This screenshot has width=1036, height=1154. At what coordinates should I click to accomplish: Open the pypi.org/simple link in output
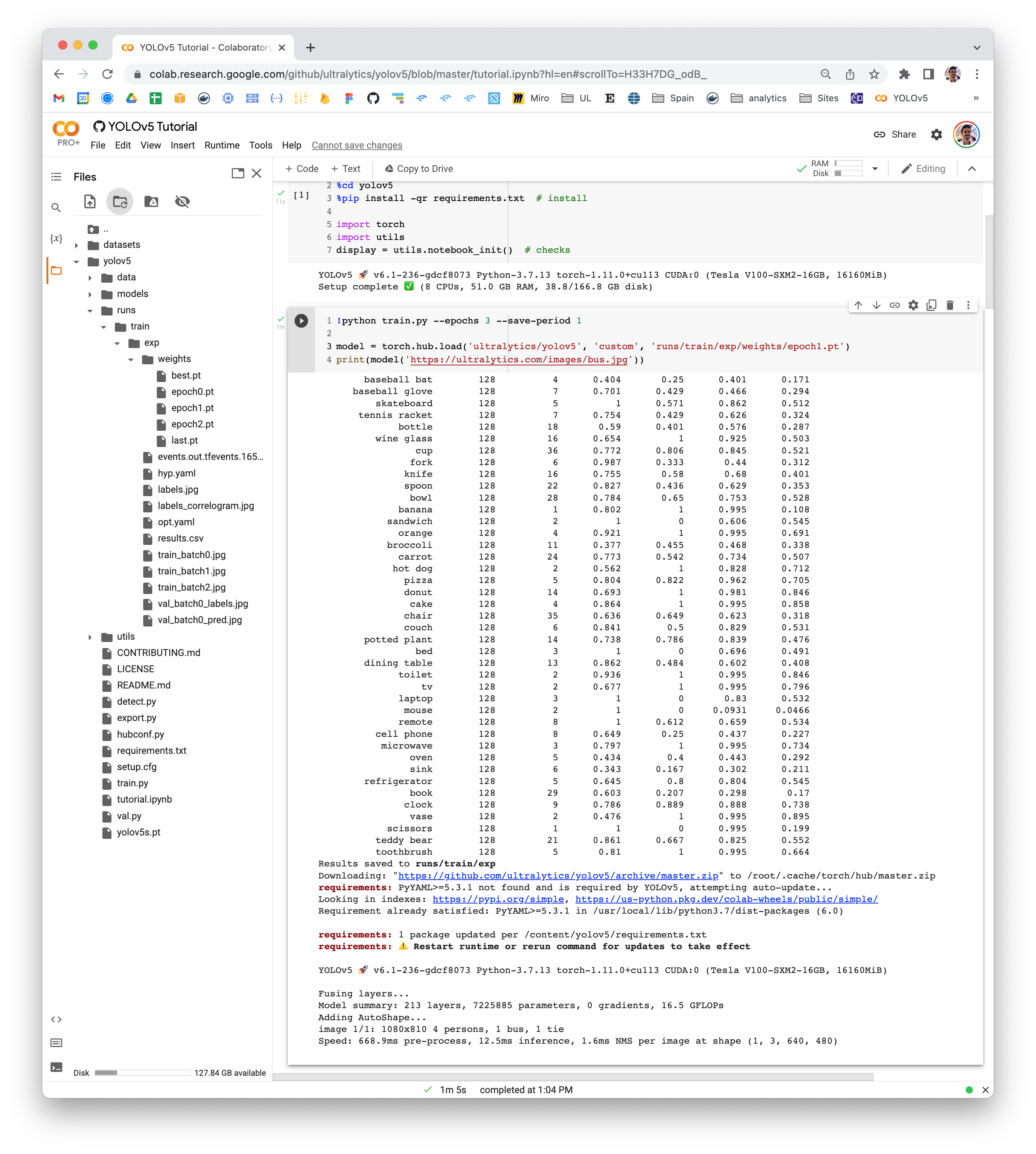(498, 899)
